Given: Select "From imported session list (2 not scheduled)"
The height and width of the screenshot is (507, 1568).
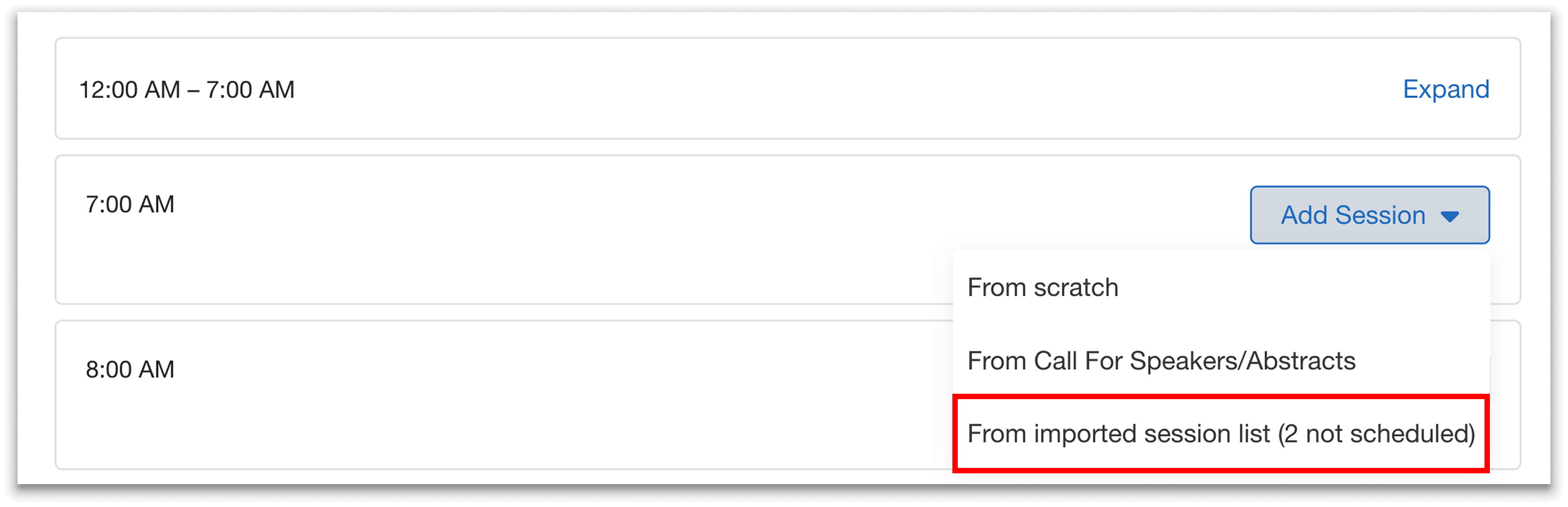Looking at the screenshot, I should [1222, 434].
